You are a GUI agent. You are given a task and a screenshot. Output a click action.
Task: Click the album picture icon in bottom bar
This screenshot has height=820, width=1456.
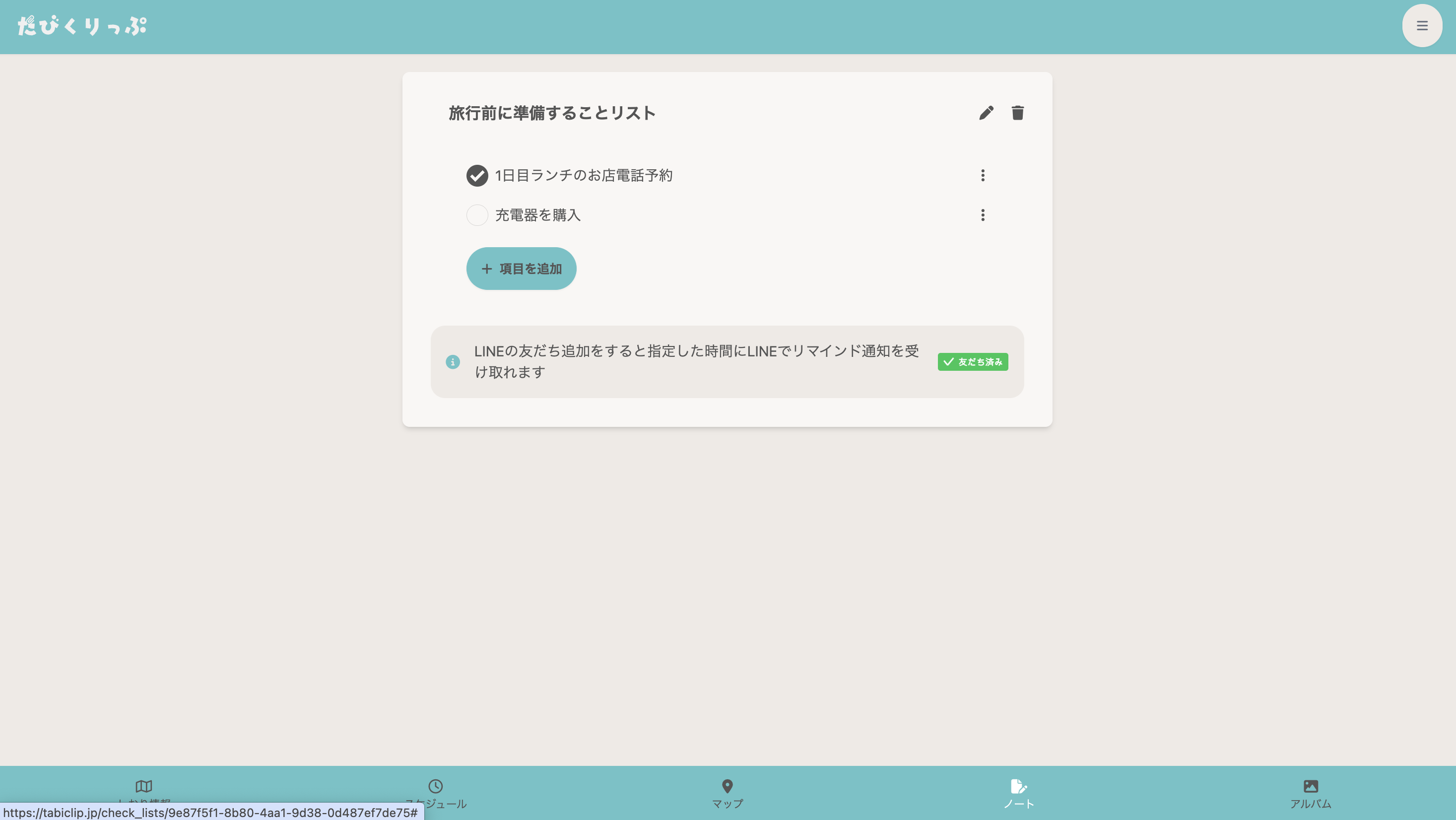click(1310, 786)
